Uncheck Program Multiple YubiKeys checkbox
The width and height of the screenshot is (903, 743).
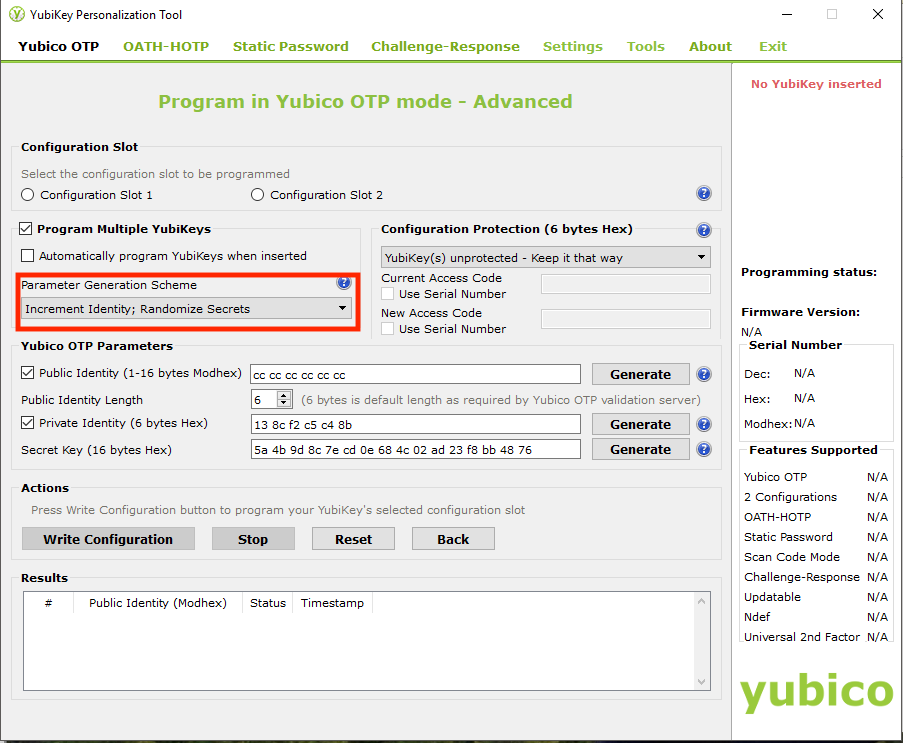(x=25, y=229)
